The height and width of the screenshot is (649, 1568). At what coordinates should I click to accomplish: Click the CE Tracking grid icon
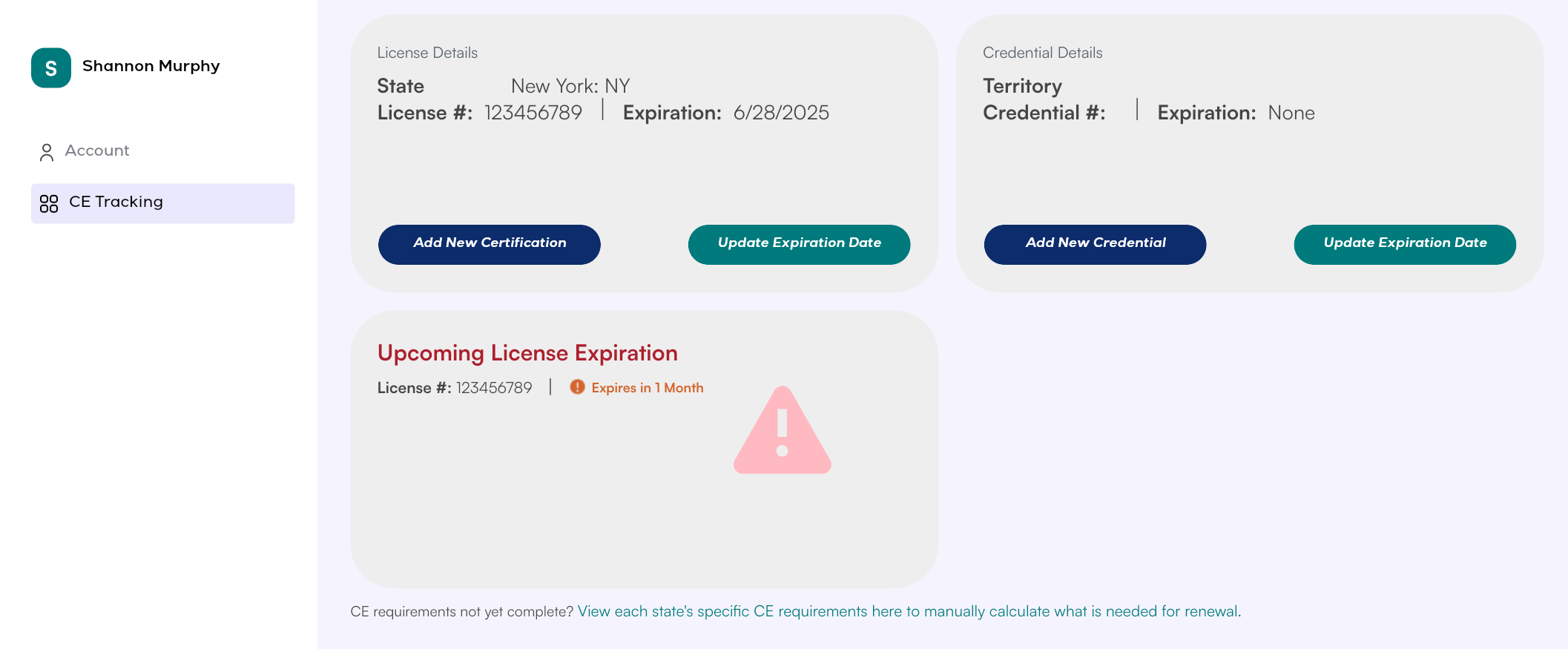(x=49, y=203)
